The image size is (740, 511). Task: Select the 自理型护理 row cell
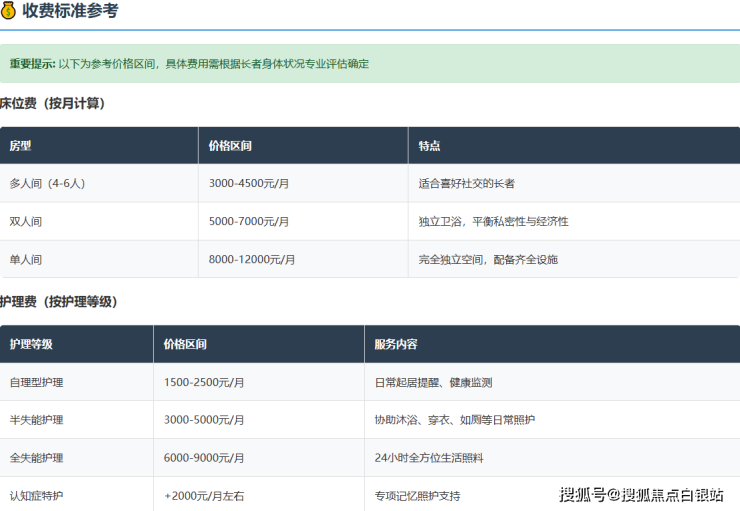tap(76, 382)
